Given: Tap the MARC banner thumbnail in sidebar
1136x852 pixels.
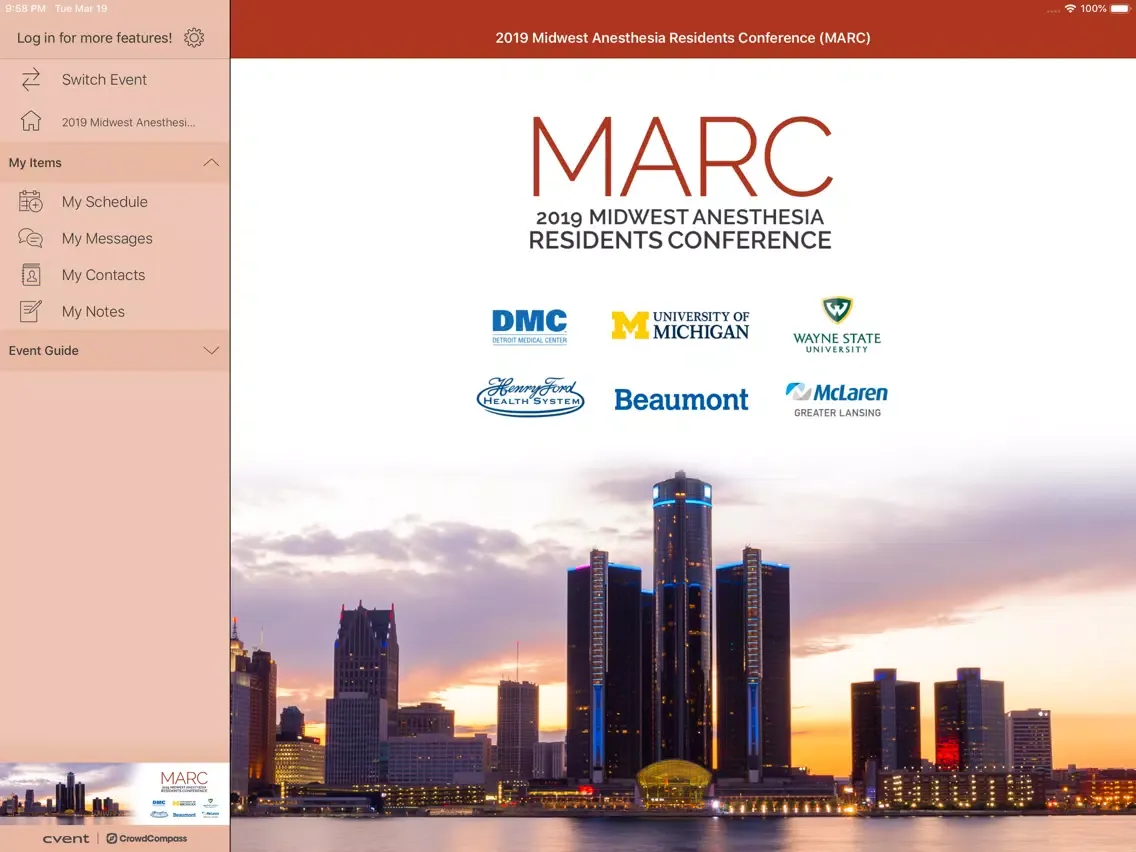Looking at the screenshot, I should [114, 793].
